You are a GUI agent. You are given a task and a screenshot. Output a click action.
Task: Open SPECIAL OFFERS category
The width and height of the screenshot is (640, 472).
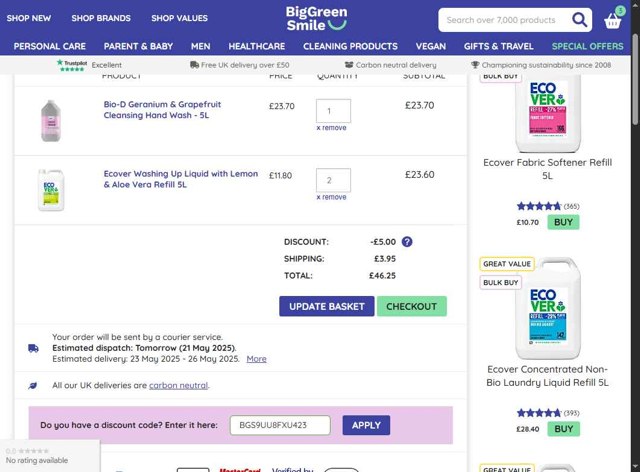(587, 47)
